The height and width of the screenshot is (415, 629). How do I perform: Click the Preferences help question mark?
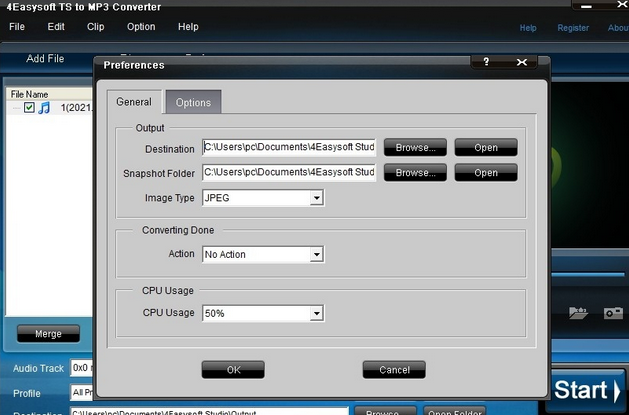pyautogui.click(x=486, y=62)
